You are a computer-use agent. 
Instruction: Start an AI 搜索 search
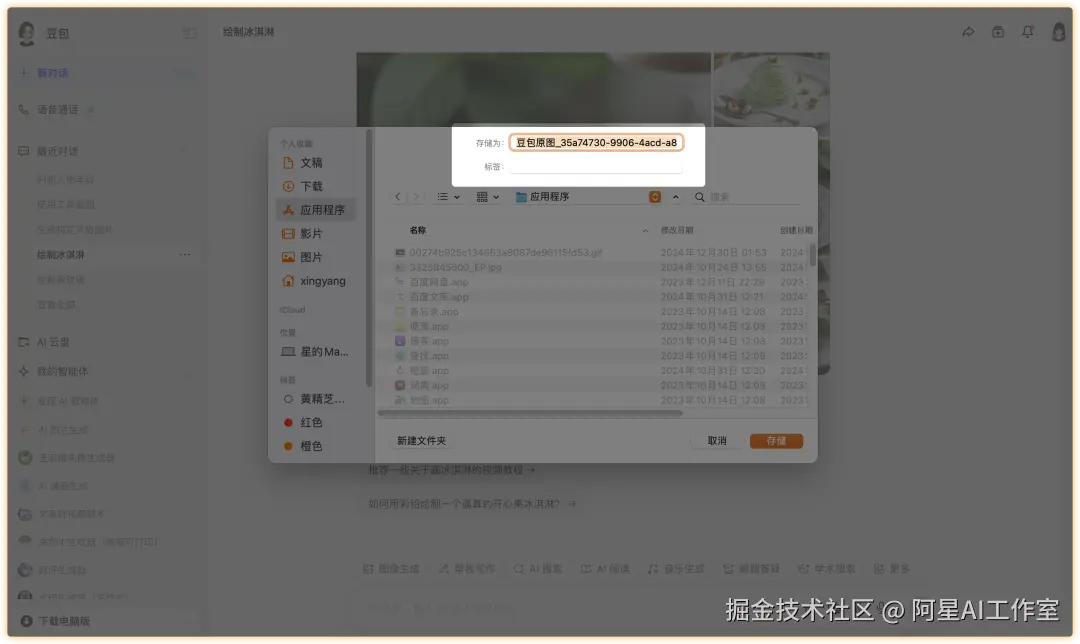click(x=537, y=567)
